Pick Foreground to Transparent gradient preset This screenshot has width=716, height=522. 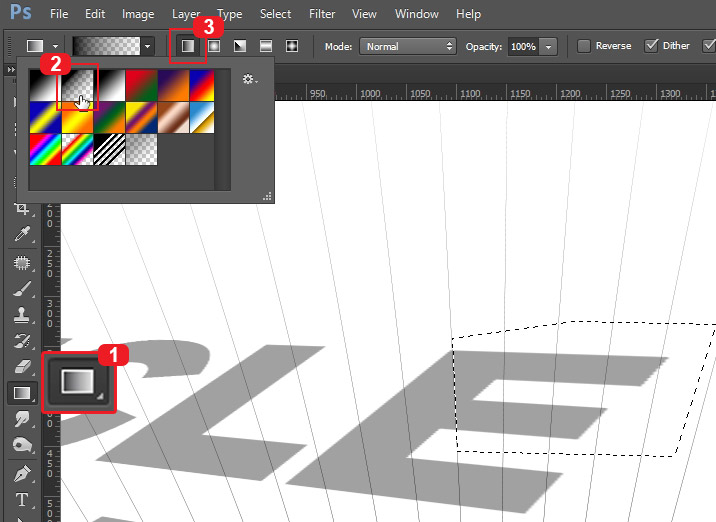coord(77,85)
